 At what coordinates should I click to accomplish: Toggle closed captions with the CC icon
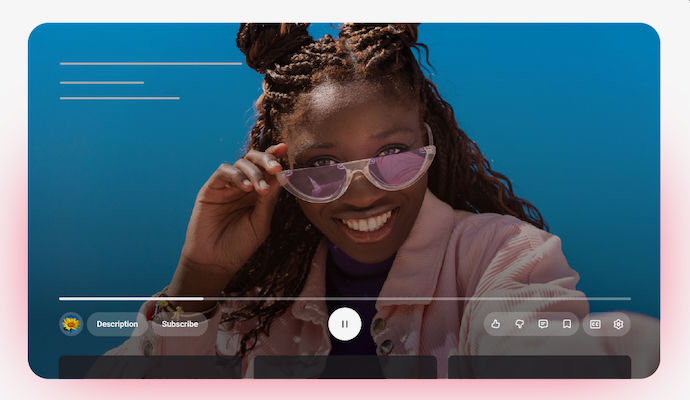coord(595,324)
